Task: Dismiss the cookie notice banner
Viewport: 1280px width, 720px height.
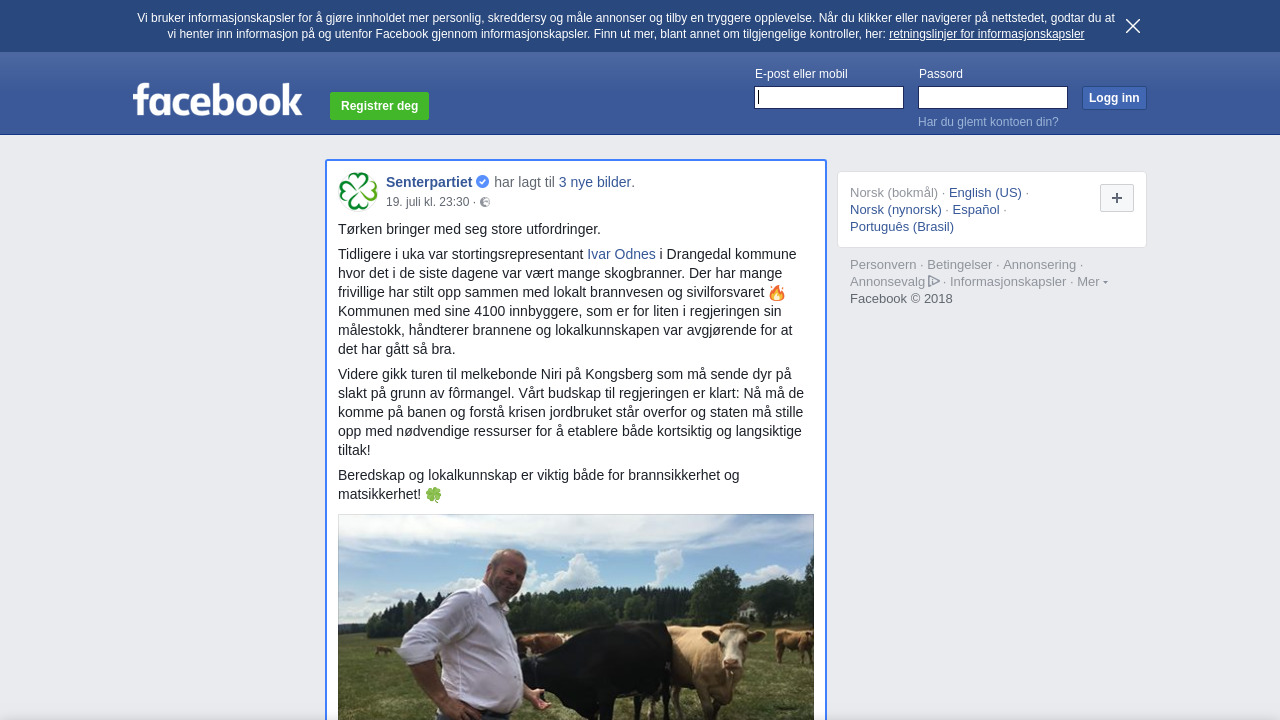Action: pos(1133,26)
